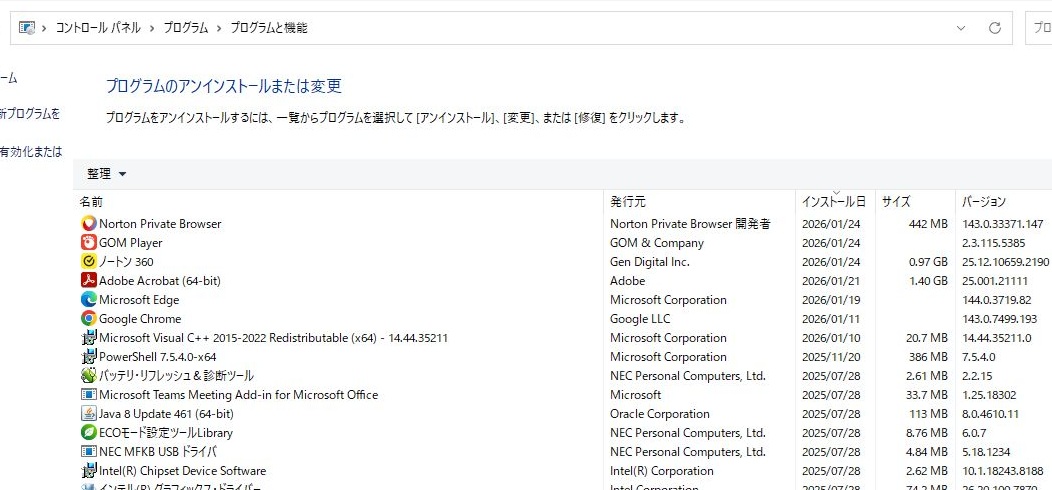Sort programs by サイズ column
Image resolution: width=1052 pixels, height=490 pixels.
pyautogui.click(x=896, y=202)
